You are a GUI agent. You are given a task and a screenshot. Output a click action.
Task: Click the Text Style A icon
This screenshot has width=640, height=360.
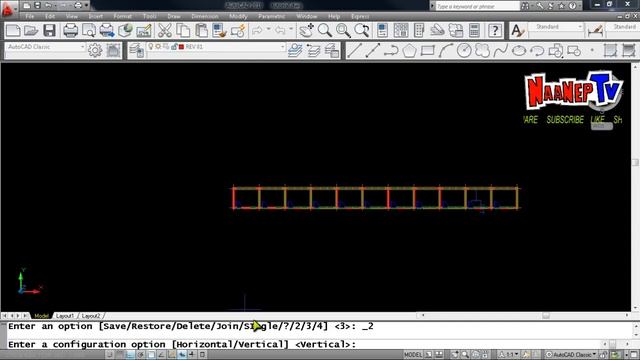(517, 31)
